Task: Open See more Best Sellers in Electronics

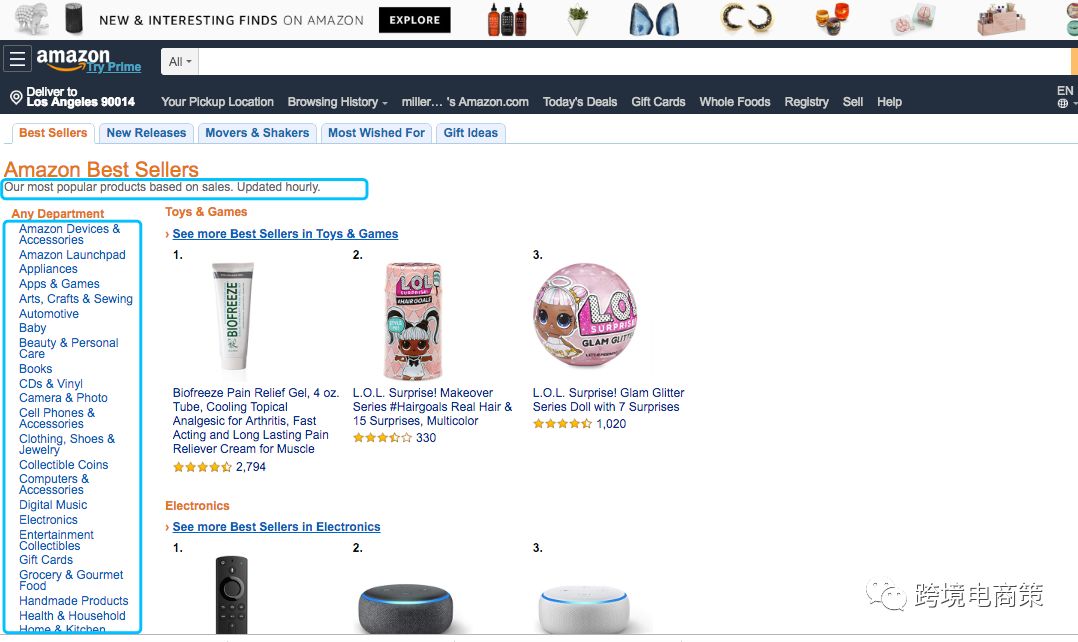Action: (276, 527)
